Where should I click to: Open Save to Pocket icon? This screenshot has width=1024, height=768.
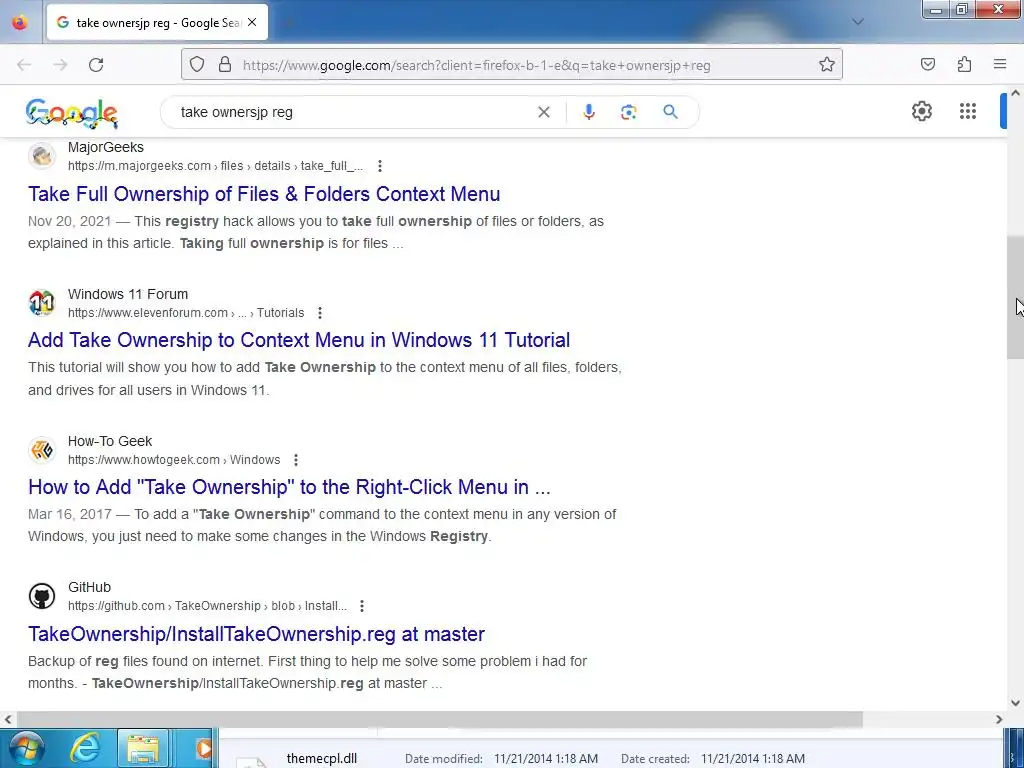[x=927, y=65]
